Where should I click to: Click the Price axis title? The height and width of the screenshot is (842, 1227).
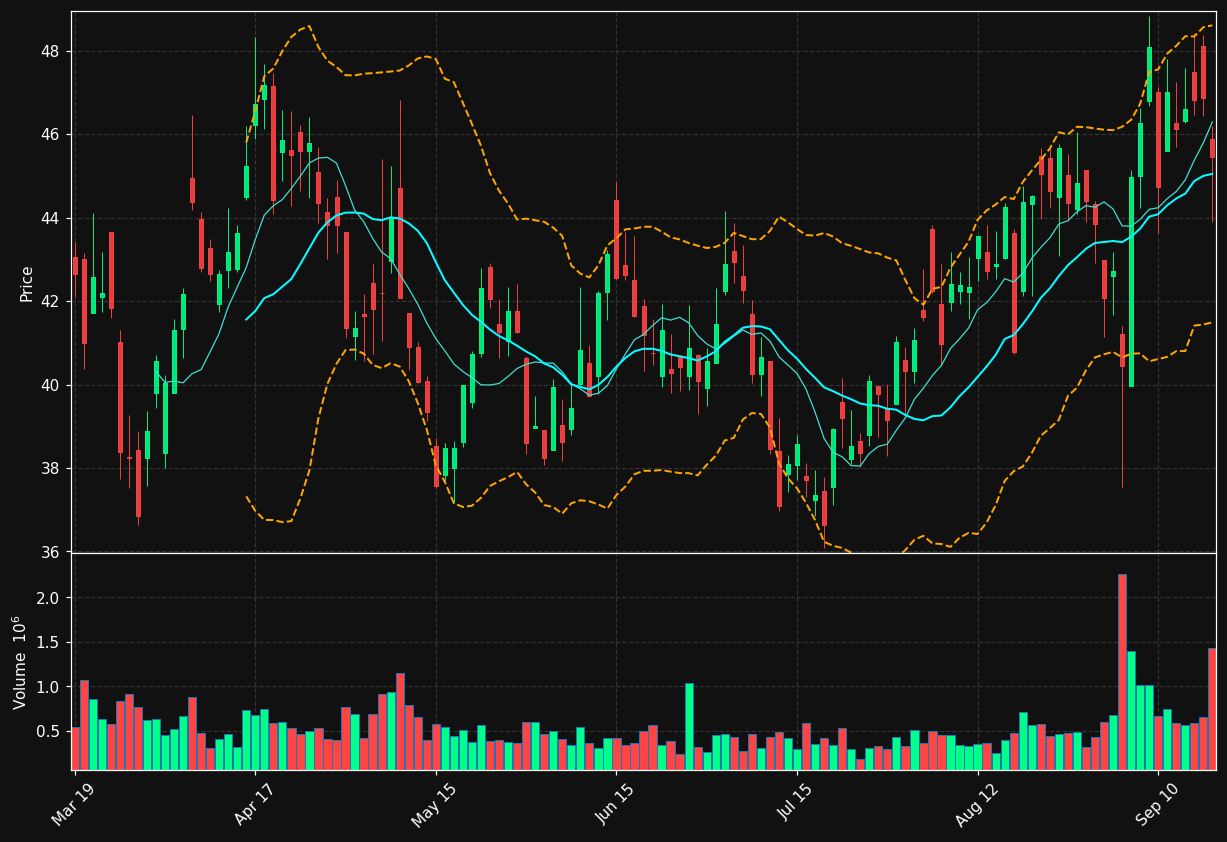27,283
